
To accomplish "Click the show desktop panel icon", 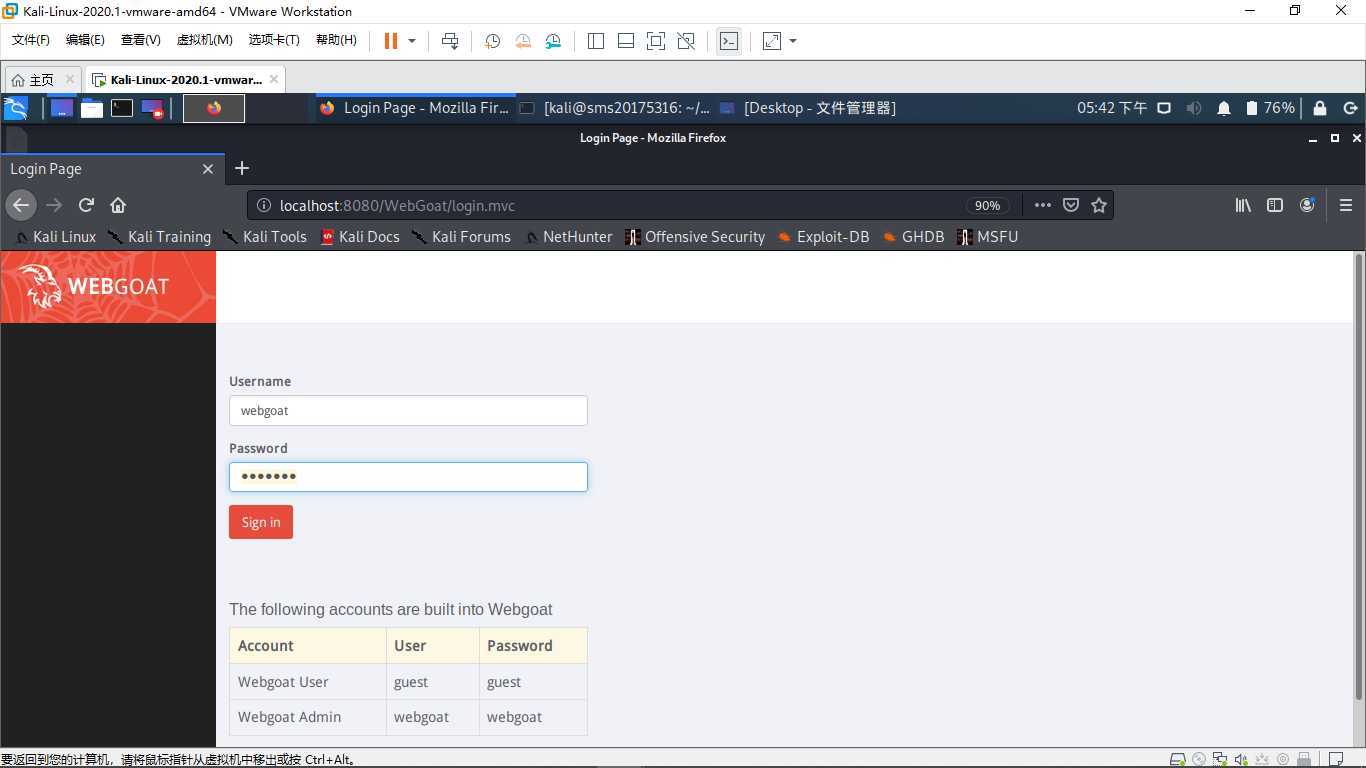I will (62, 108).
